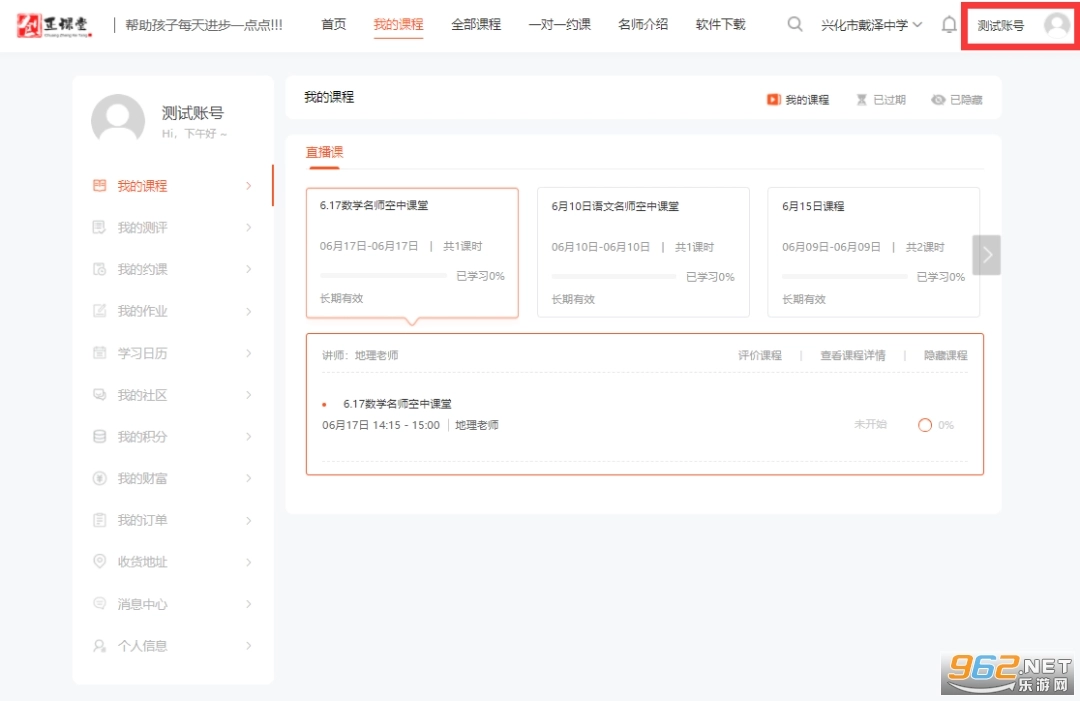Expand 我的作业 sidebar chevron
Viewport: 1080px width, 701px height.
(249, 311)
